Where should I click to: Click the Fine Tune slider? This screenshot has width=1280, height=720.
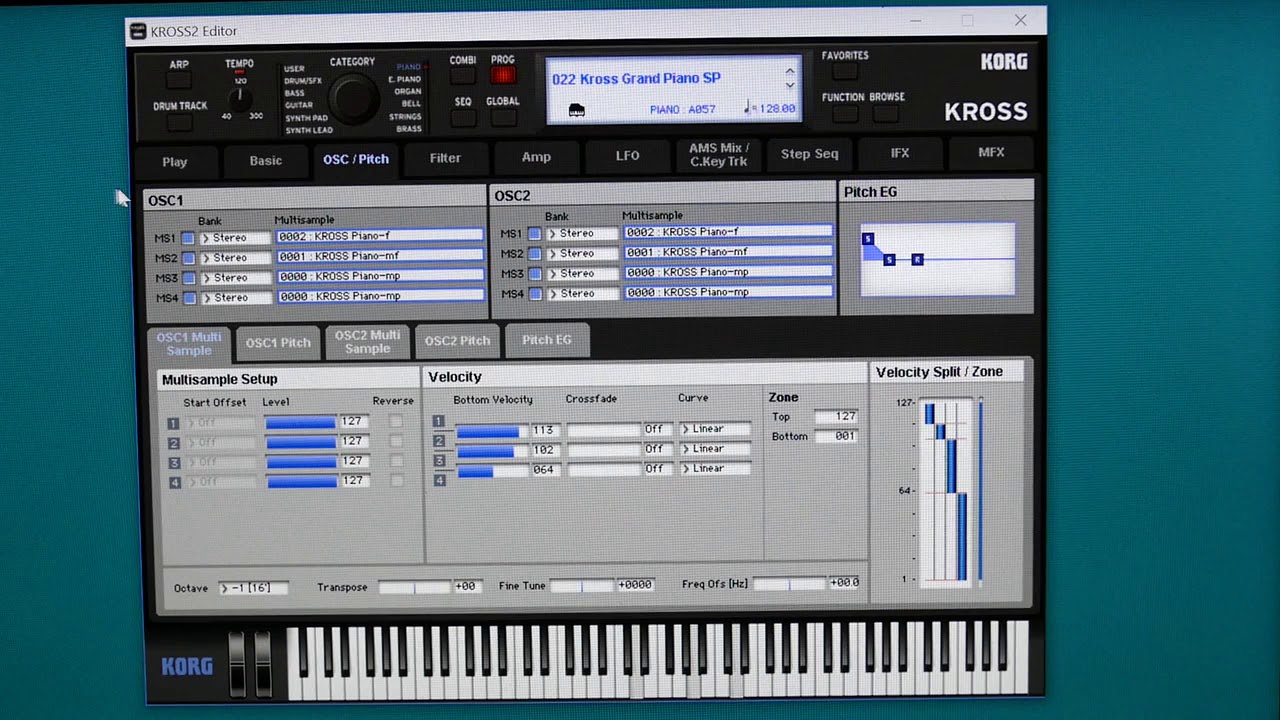tap(583, 585)
